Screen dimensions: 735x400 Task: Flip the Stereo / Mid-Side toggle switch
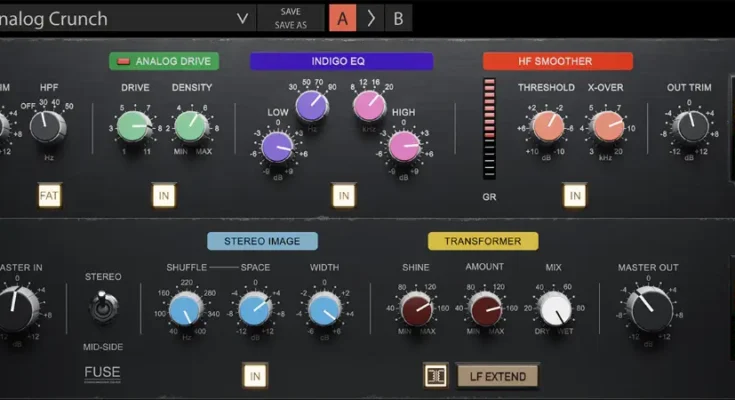[102, 307]
